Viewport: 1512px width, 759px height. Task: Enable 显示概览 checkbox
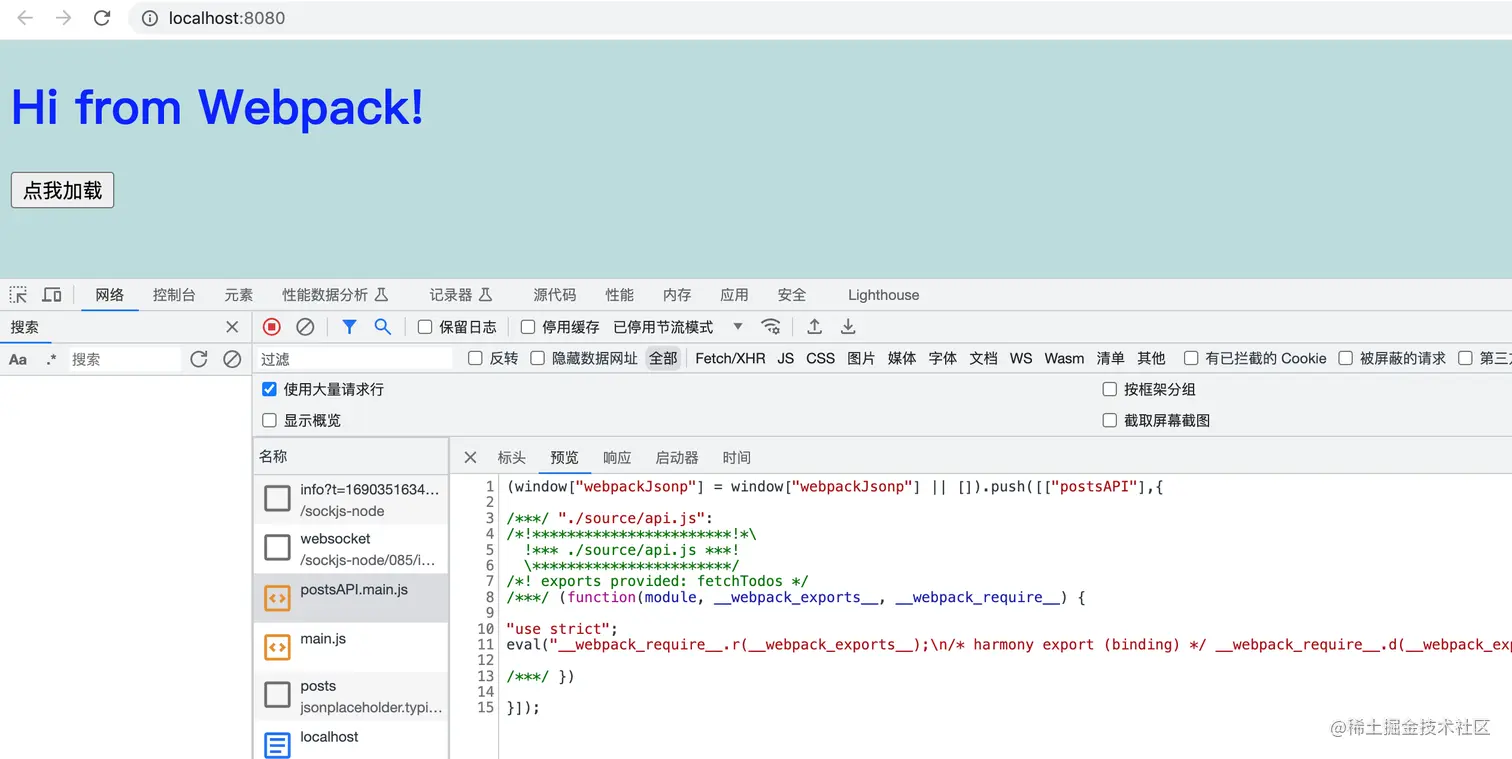tap(269, 420)
